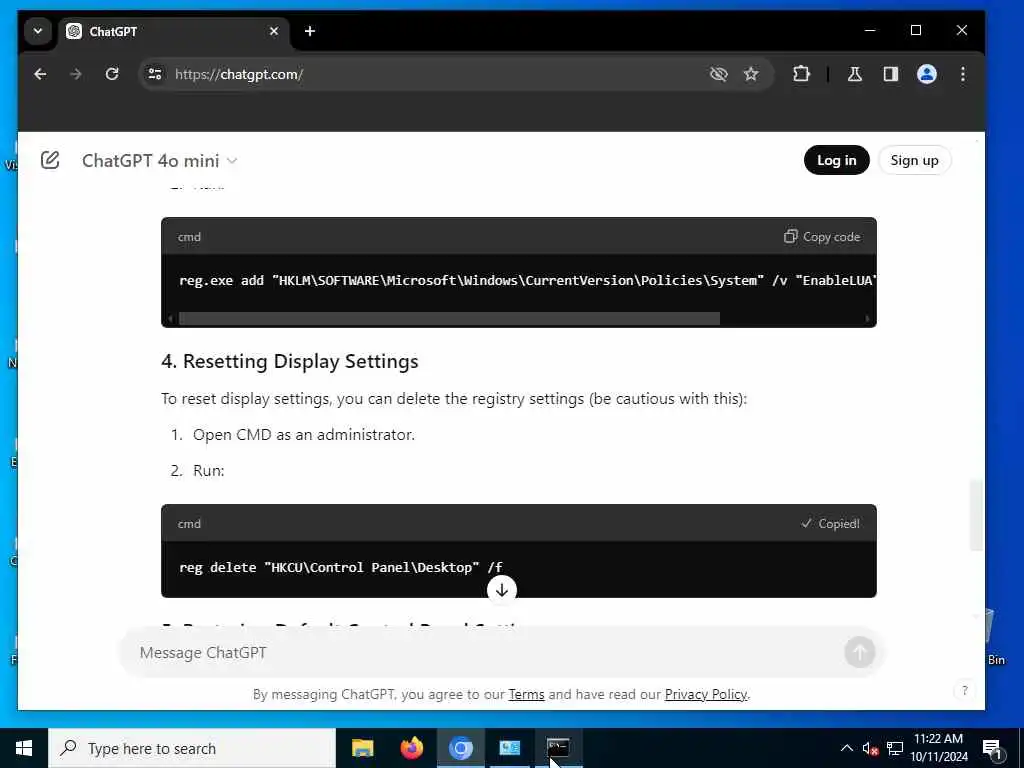Open the taskbar clock and date
The width and height of the screenshot is (1024, 768).
tap(938, 748)
